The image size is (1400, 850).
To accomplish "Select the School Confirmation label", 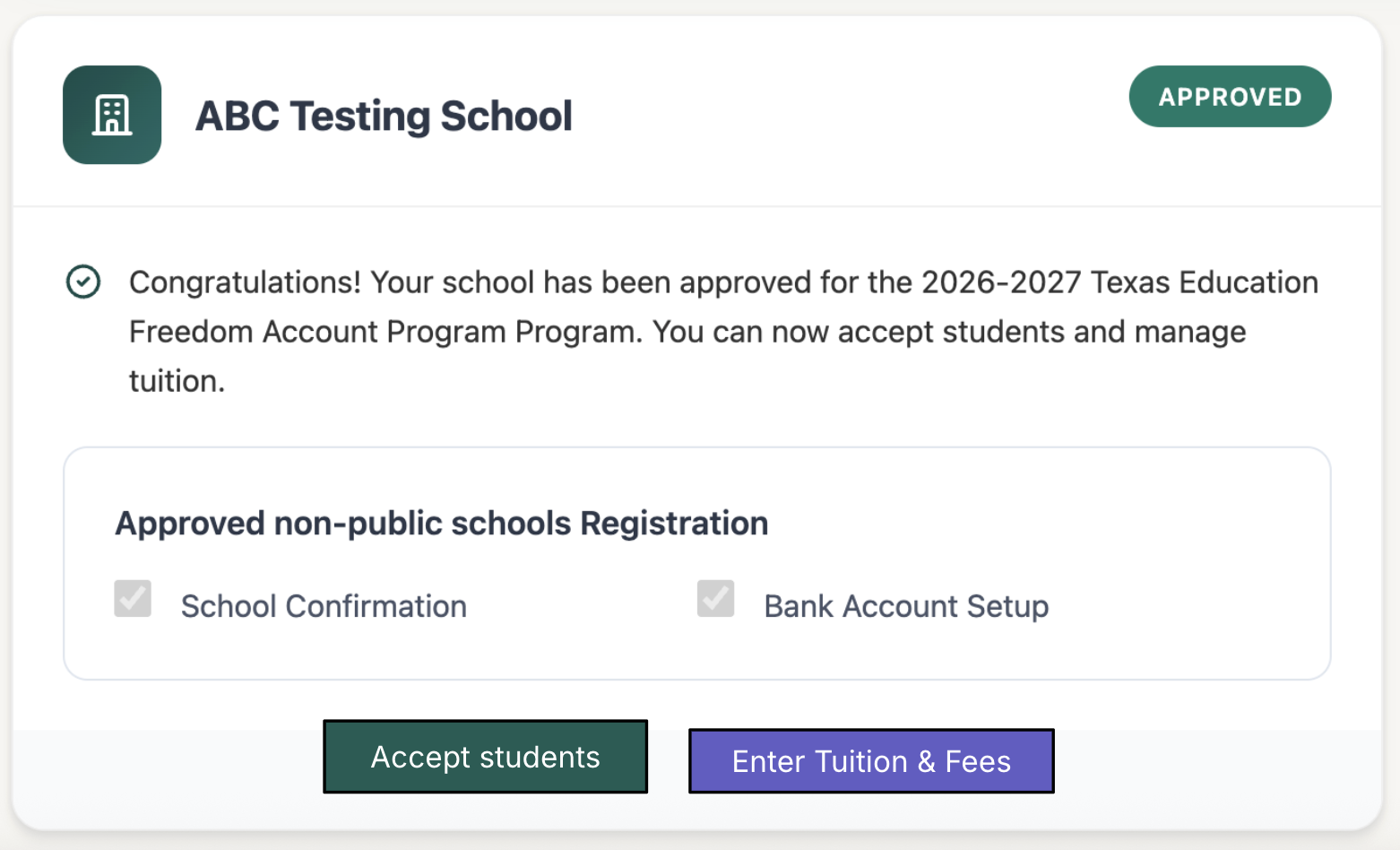I will (324, 606).
